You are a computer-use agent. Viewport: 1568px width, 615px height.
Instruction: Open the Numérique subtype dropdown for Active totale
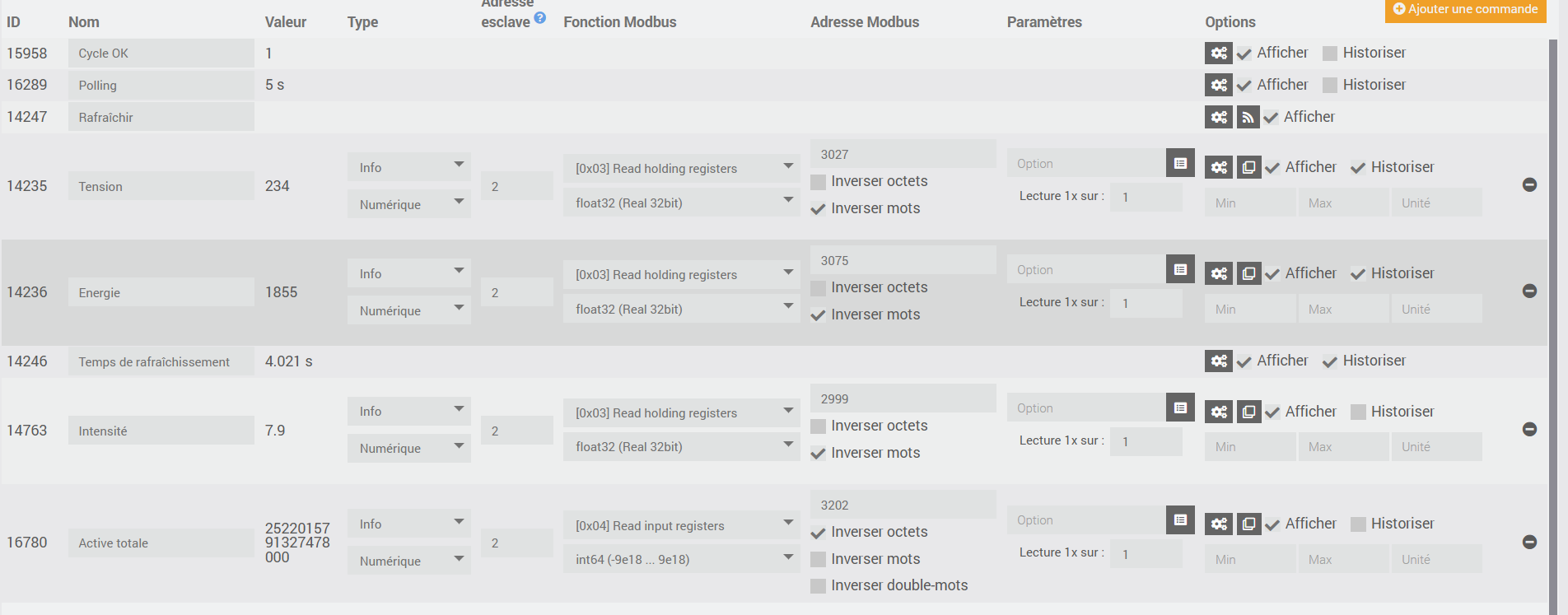click(408, 561)
